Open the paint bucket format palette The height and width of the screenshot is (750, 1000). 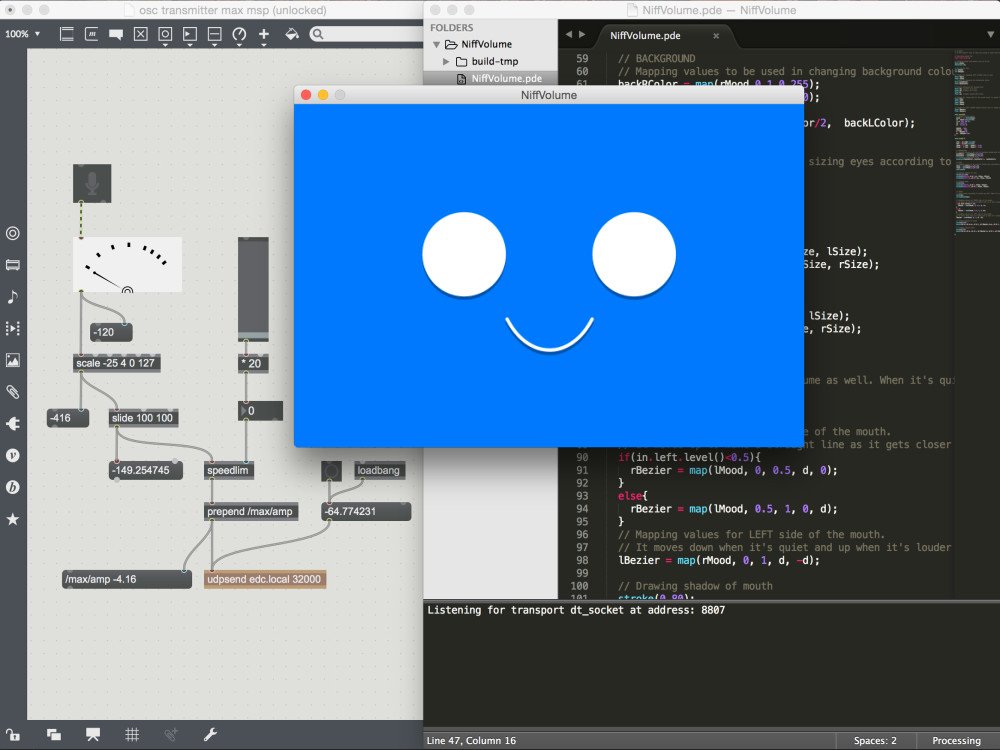[291, 34]
